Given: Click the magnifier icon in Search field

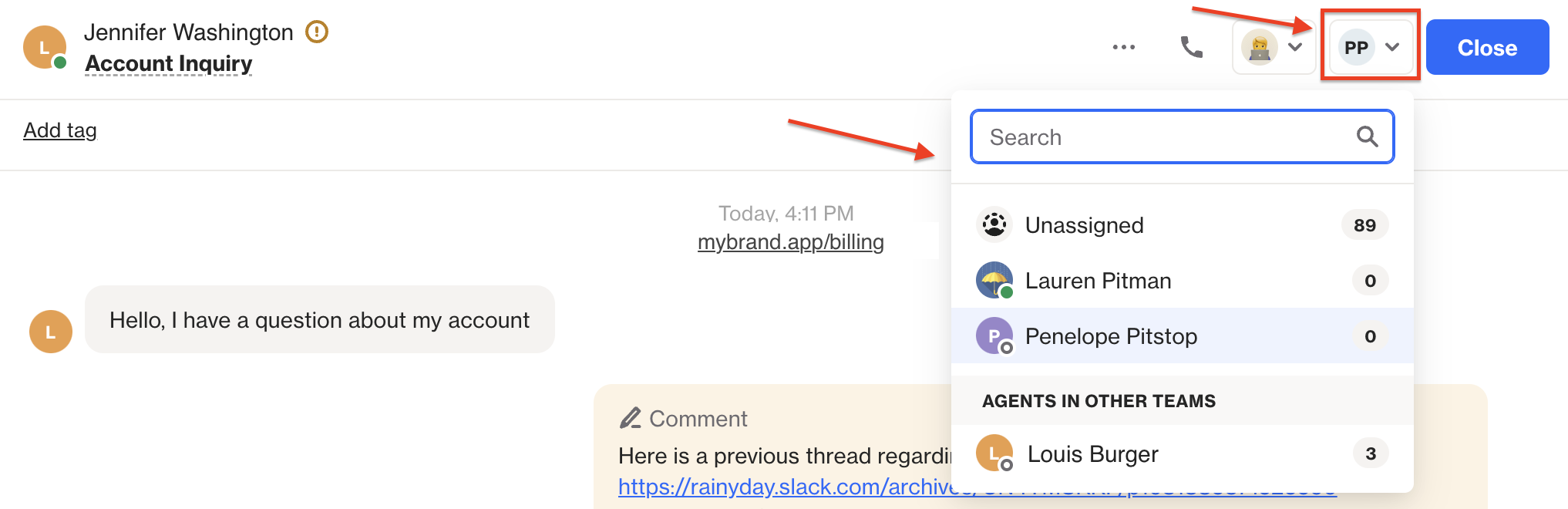Looking at the screenshot, I should point(1367,137).
